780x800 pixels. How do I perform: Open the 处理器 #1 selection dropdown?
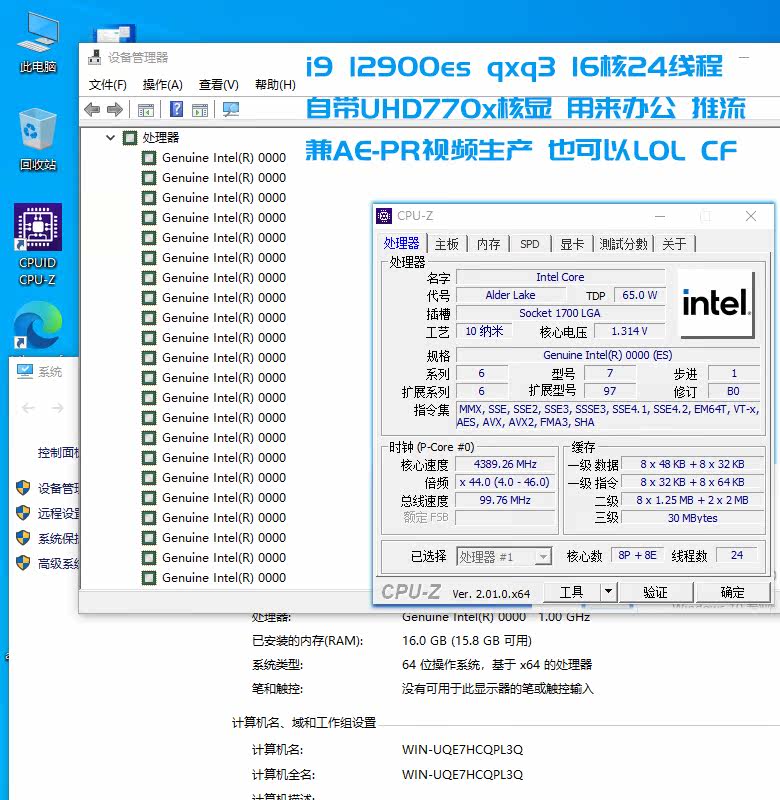[x=543, y=557]
